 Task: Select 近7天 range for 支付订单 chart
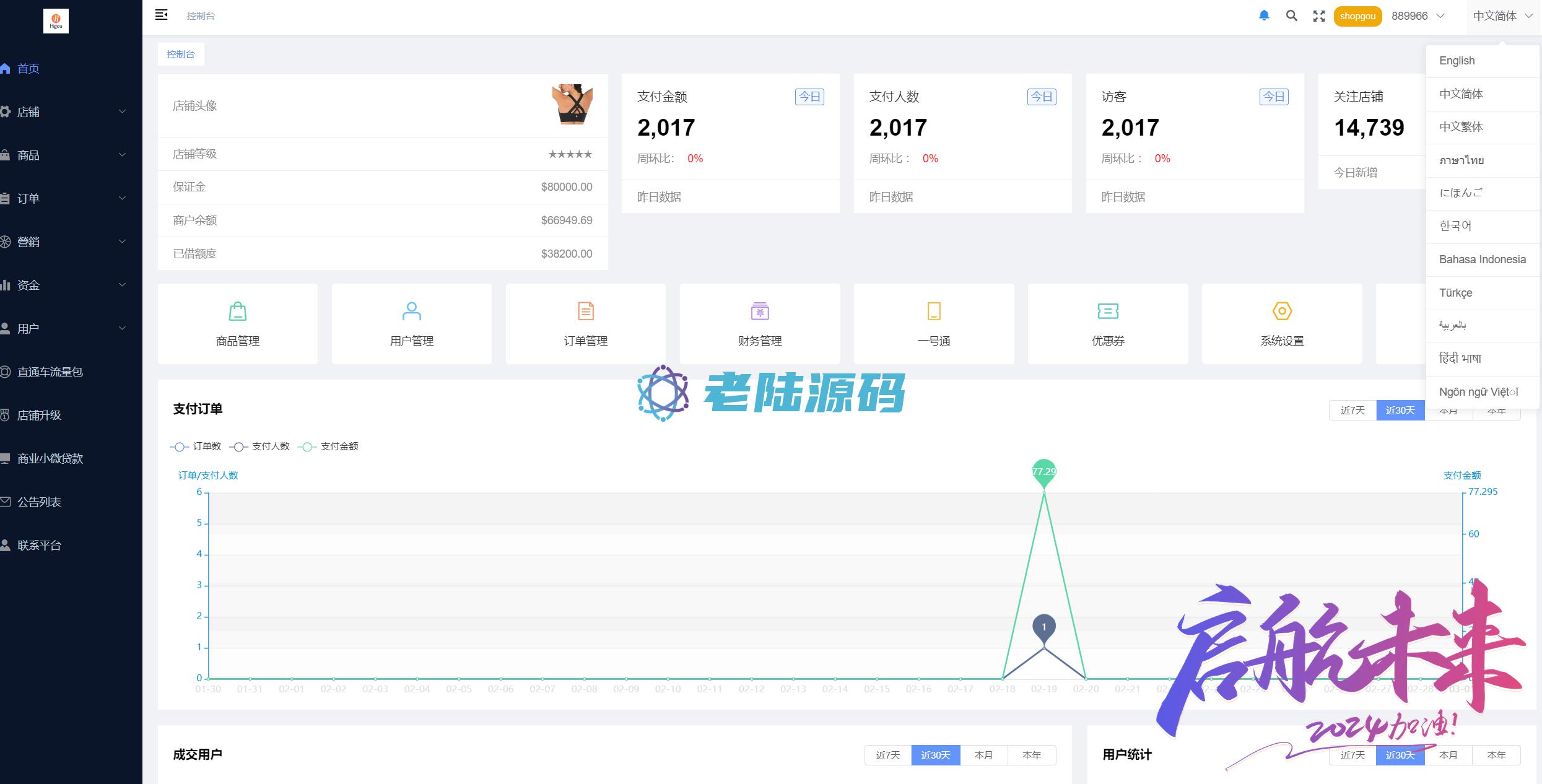click(1353, 410)
